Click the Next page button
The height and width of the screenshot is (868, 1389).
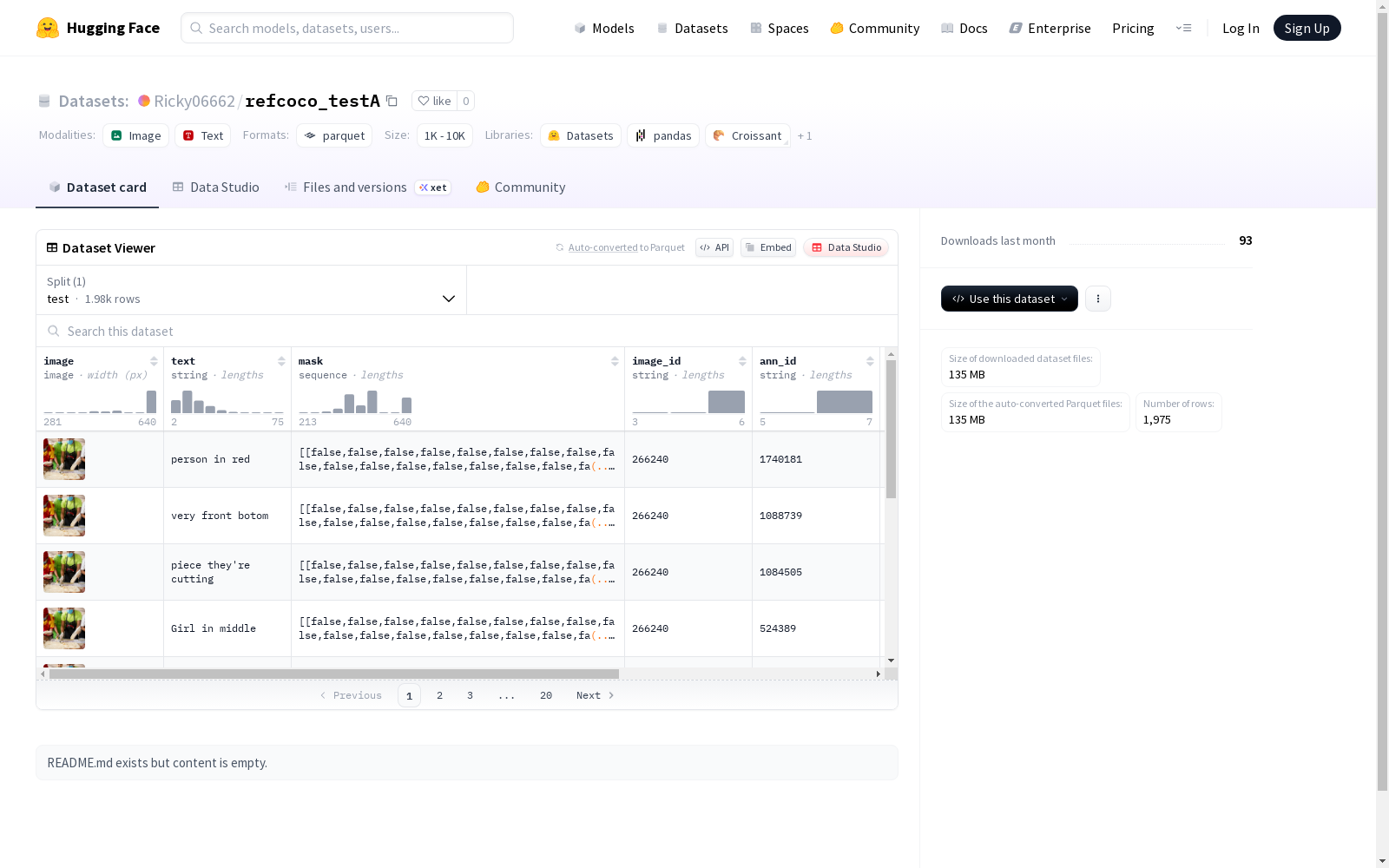(x=596, y=695)
